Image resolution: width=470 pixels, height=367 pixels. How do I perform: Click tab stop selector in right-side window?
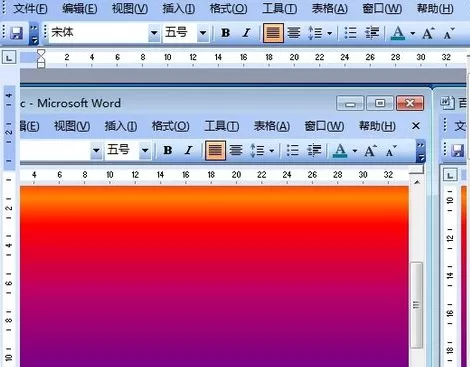coord(450,175)
